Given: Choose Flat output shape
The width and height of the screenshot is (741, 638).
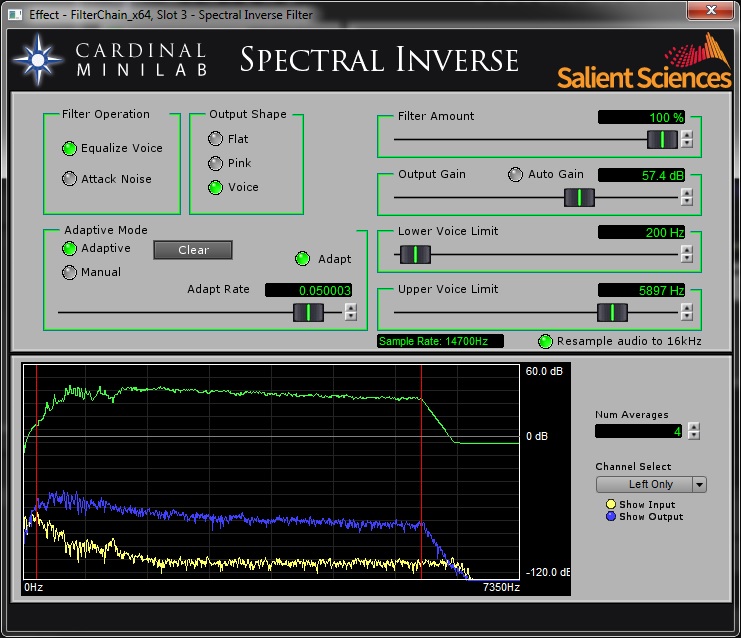Looking at the screenshot, I should pos(215,138).
